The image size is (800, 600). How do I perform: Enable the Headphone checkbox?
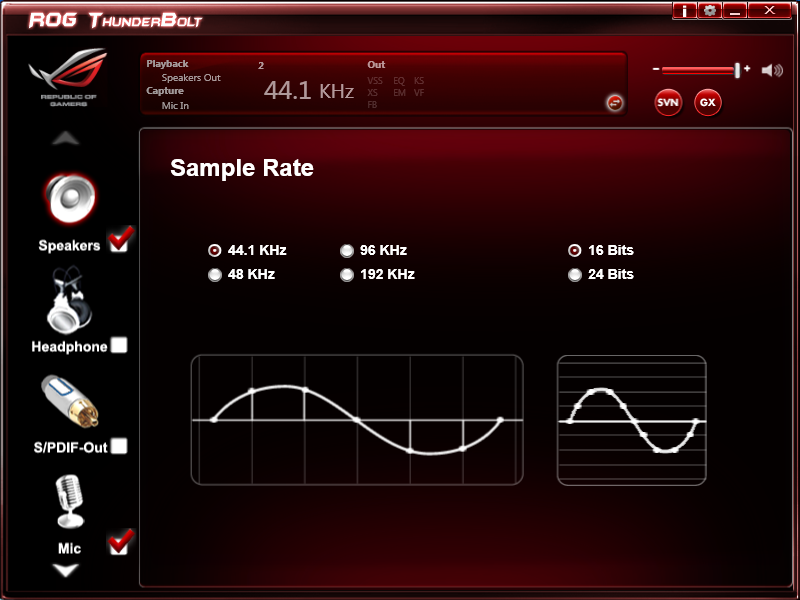(x=119, y=345)
